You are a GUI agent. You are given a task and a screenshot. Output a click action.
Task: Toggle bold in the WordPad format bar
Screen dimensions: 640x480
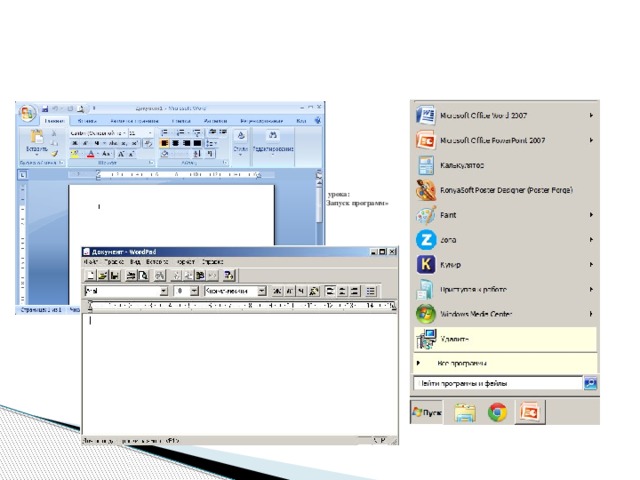pos(277,291)
